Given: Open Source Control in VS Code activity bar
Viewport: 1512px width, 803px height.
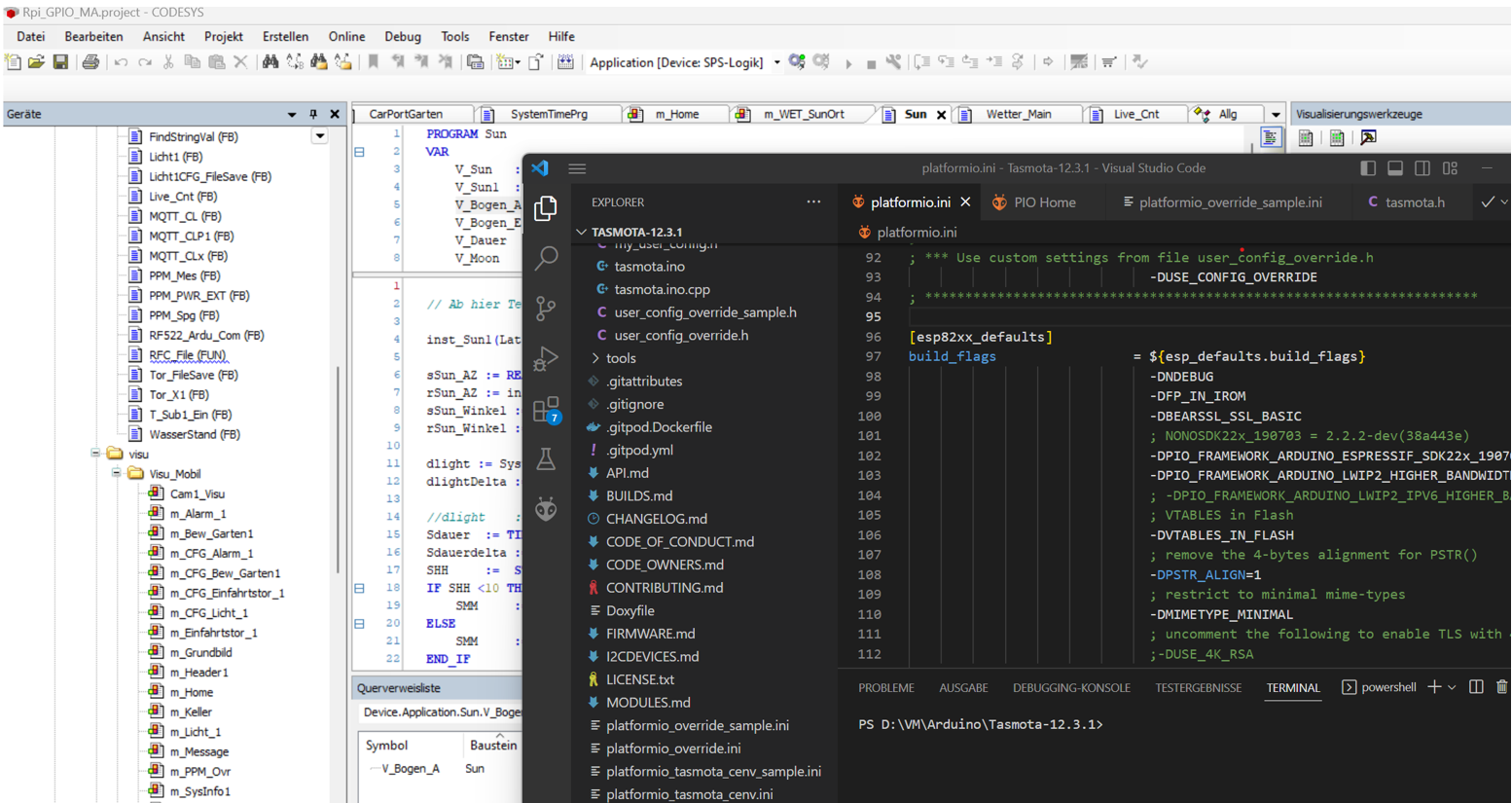Looking at the screenshot, I should (x=546, y=309).
